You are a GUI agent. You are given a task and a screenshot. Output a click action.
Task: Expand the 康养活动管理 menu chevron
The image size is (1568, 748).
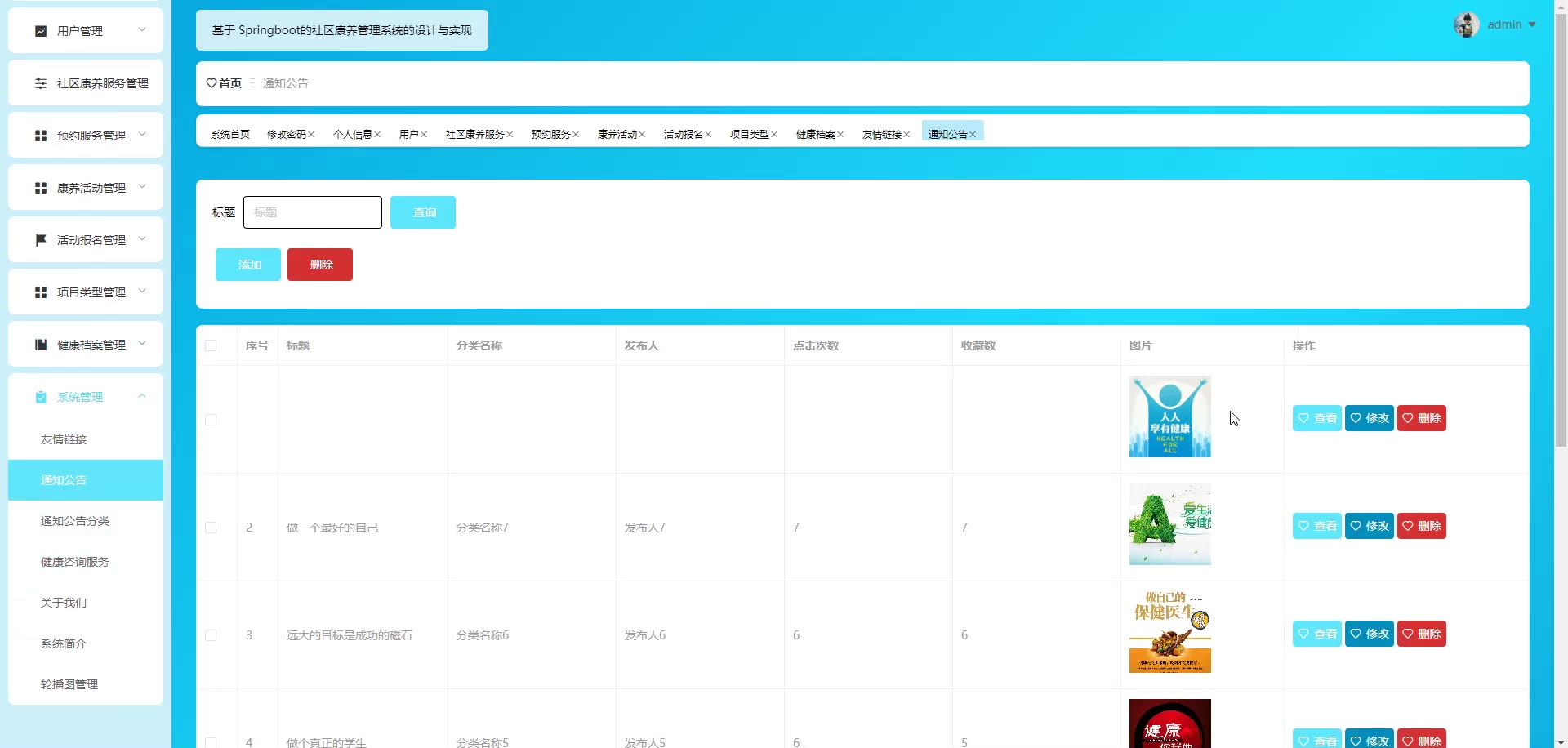pos(142,187)
